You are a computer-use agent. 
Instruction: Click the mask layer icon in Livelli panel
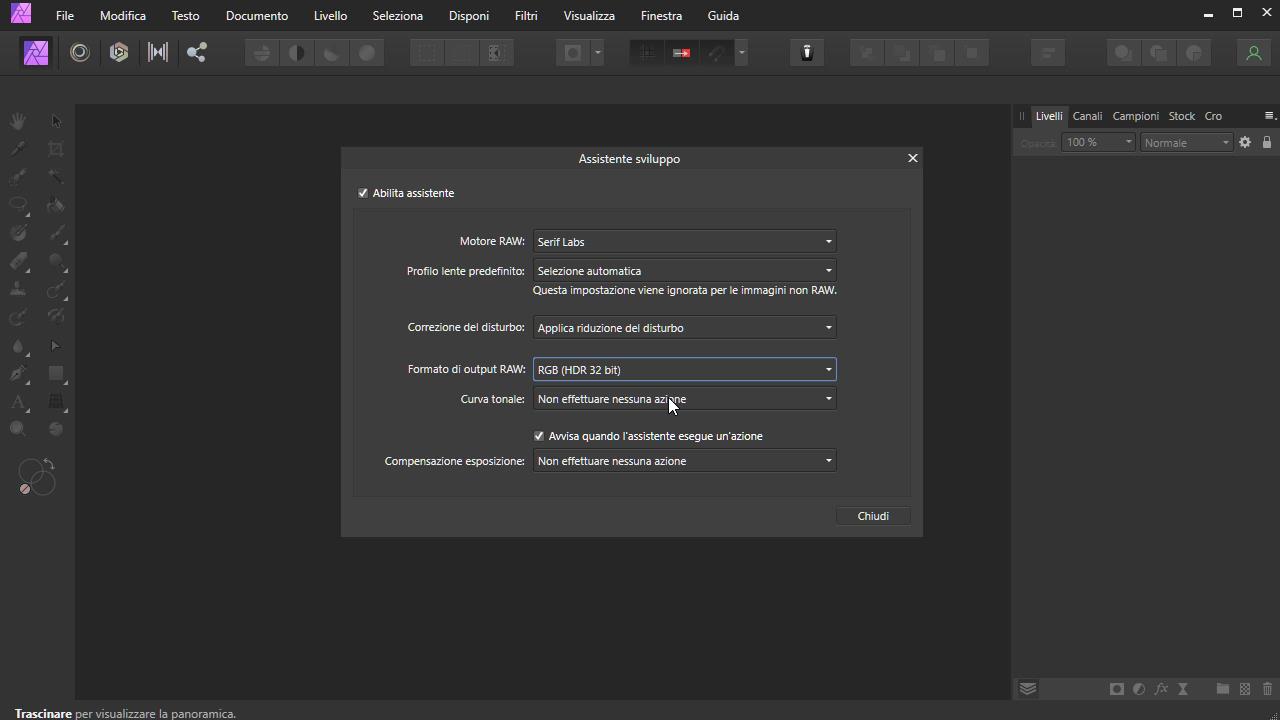pos(1117,689)
